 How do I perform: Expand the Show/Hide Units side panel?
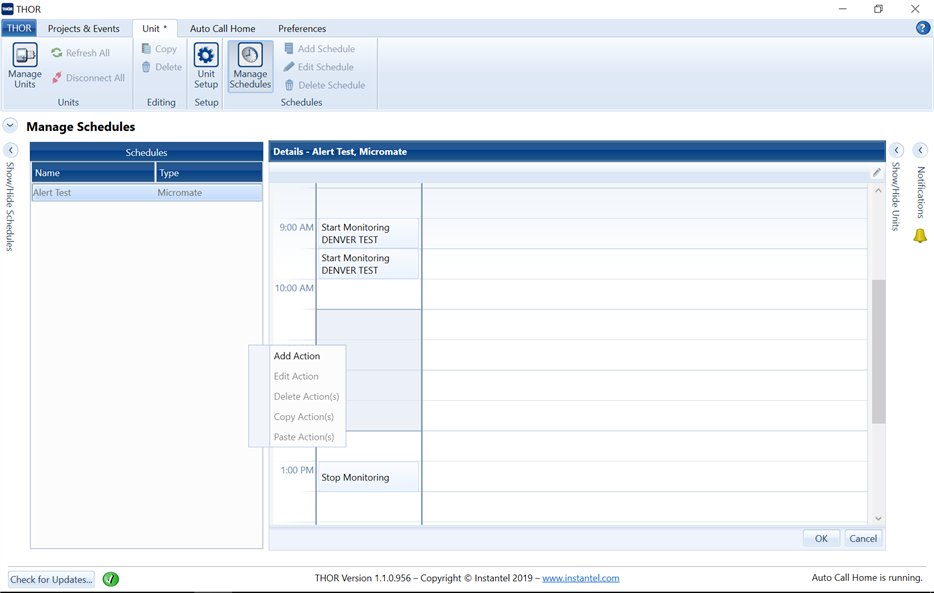click(x=897, y=151)
